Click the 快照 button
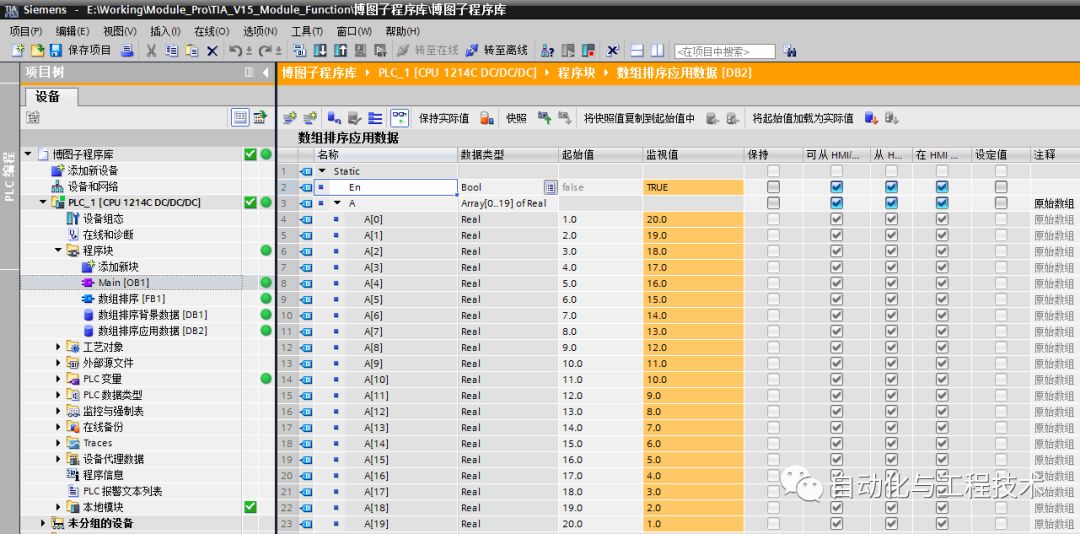 coord(516,119)
